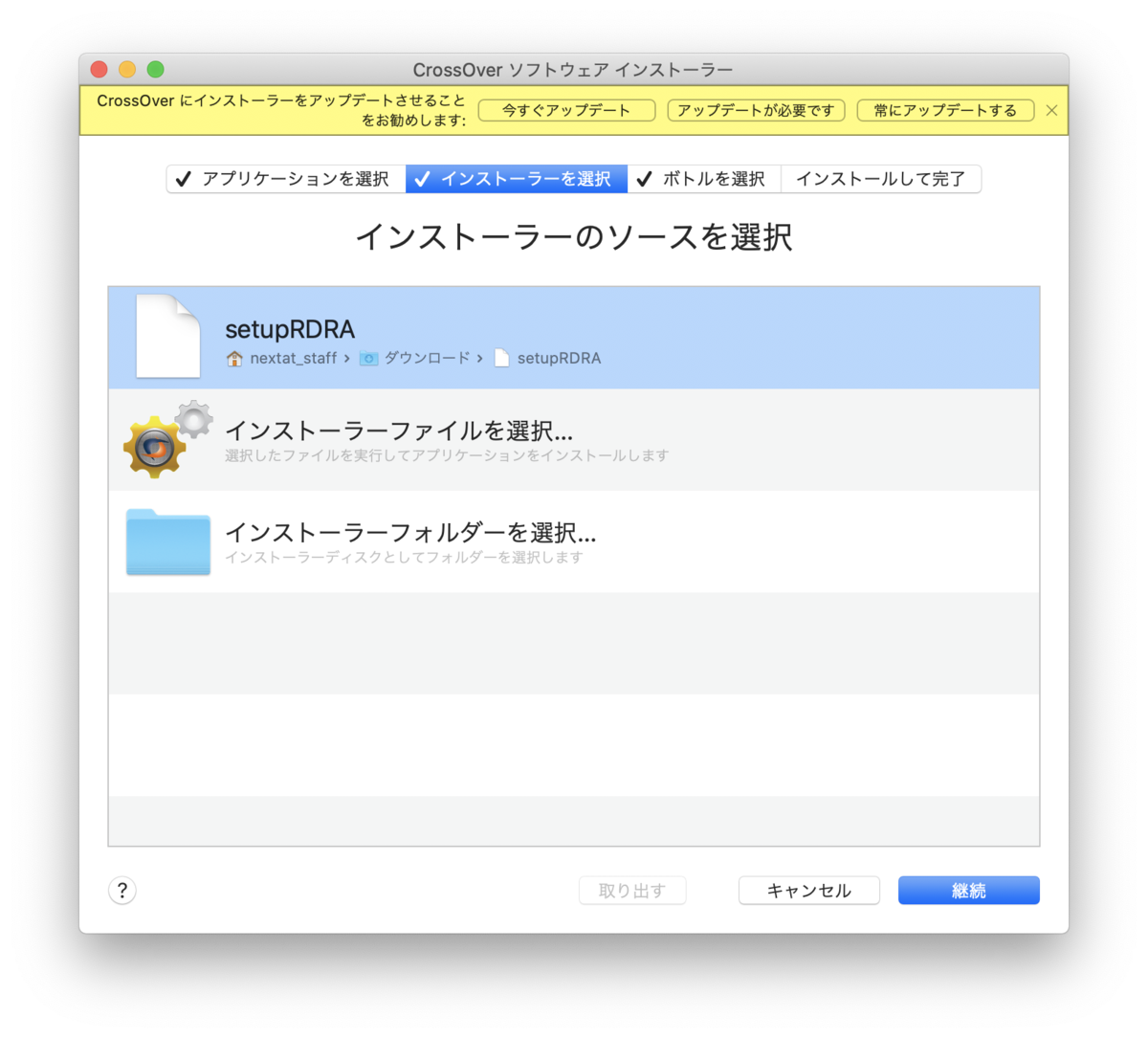Switch to ボトルを選択 tab
This screenshot has width=1148, height=1038.
click(x=704, y=179)
